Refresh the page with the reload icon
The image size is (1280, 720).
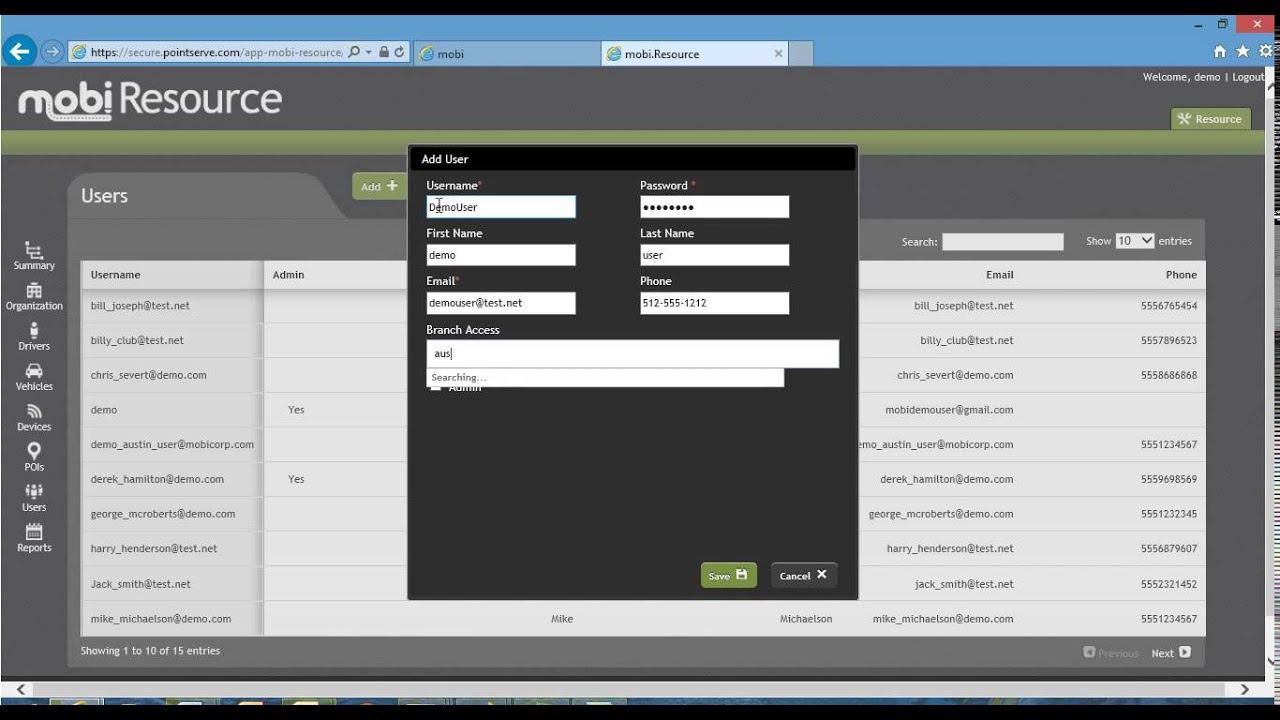(399, 52)
